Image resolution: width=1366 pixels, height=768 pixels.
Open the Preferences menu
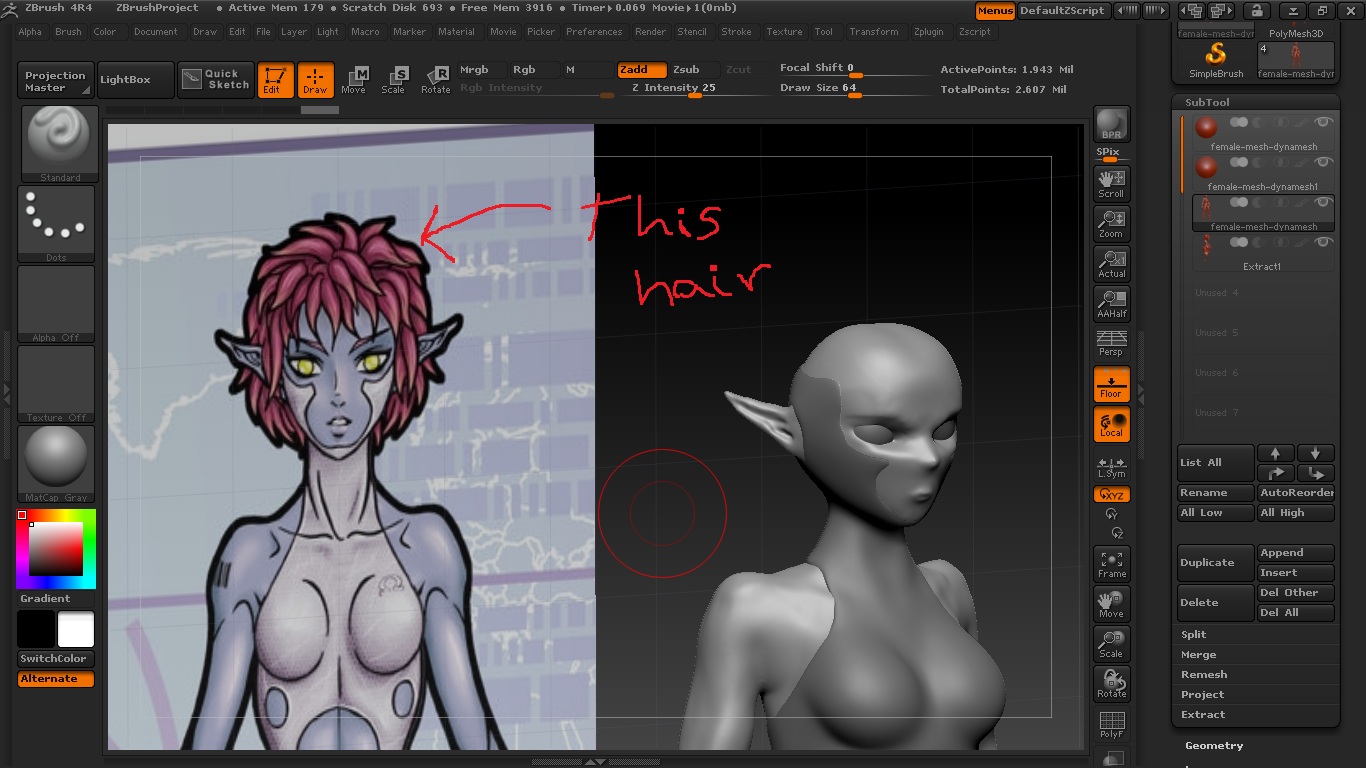(594, 32)
